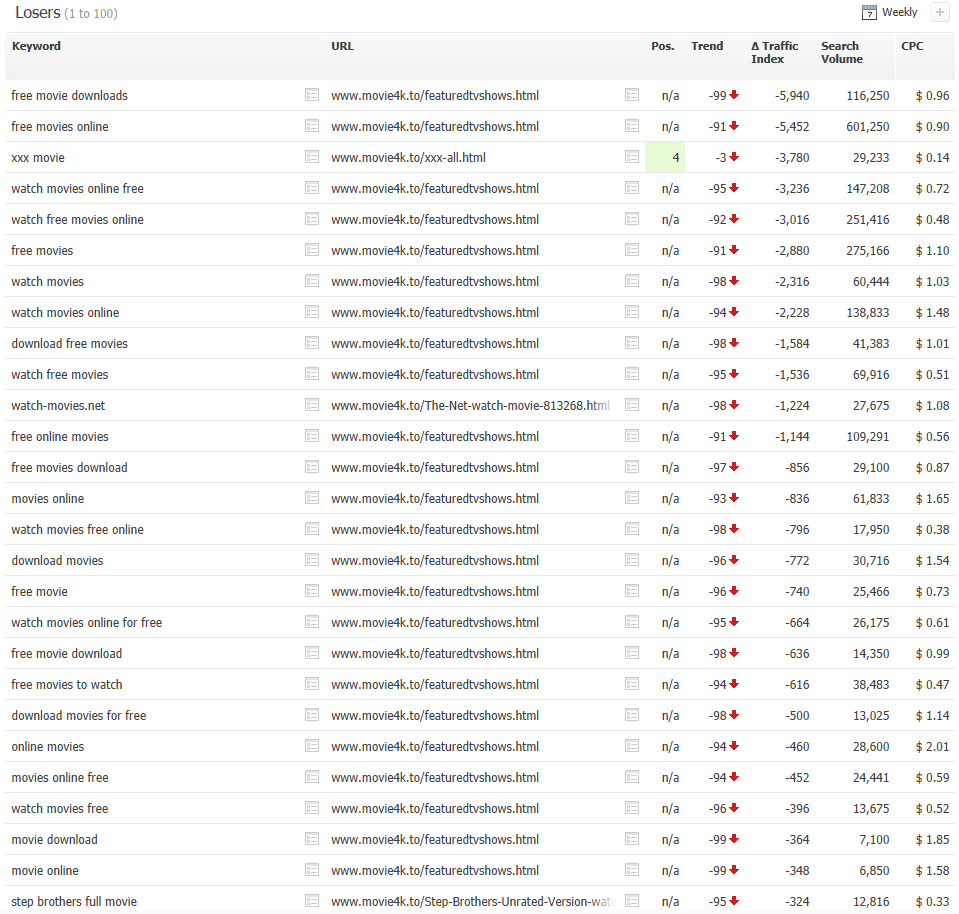Open URL details icon in 'download free movies' row
The width and height of the screenshot is (959, 914).
(x=632, y=343)
